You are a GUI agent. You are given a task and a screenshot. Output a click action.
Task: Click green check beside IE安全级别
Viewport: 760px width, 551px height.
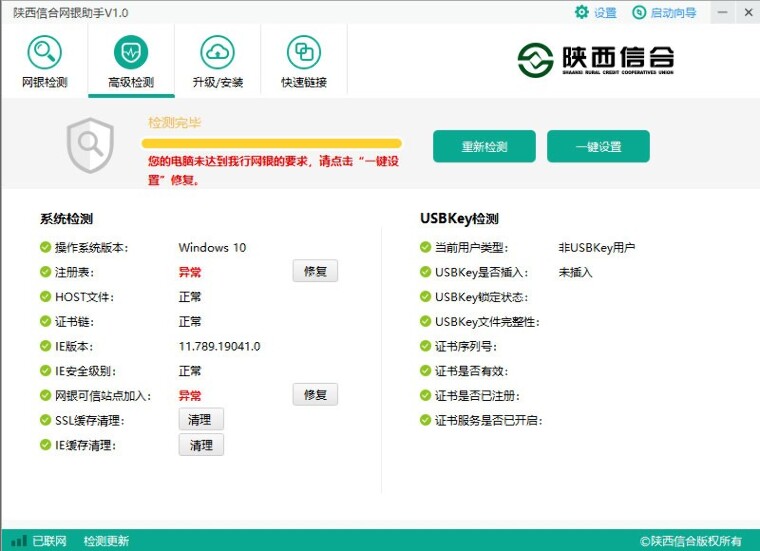pyautogui.click(x=45, y=371)
